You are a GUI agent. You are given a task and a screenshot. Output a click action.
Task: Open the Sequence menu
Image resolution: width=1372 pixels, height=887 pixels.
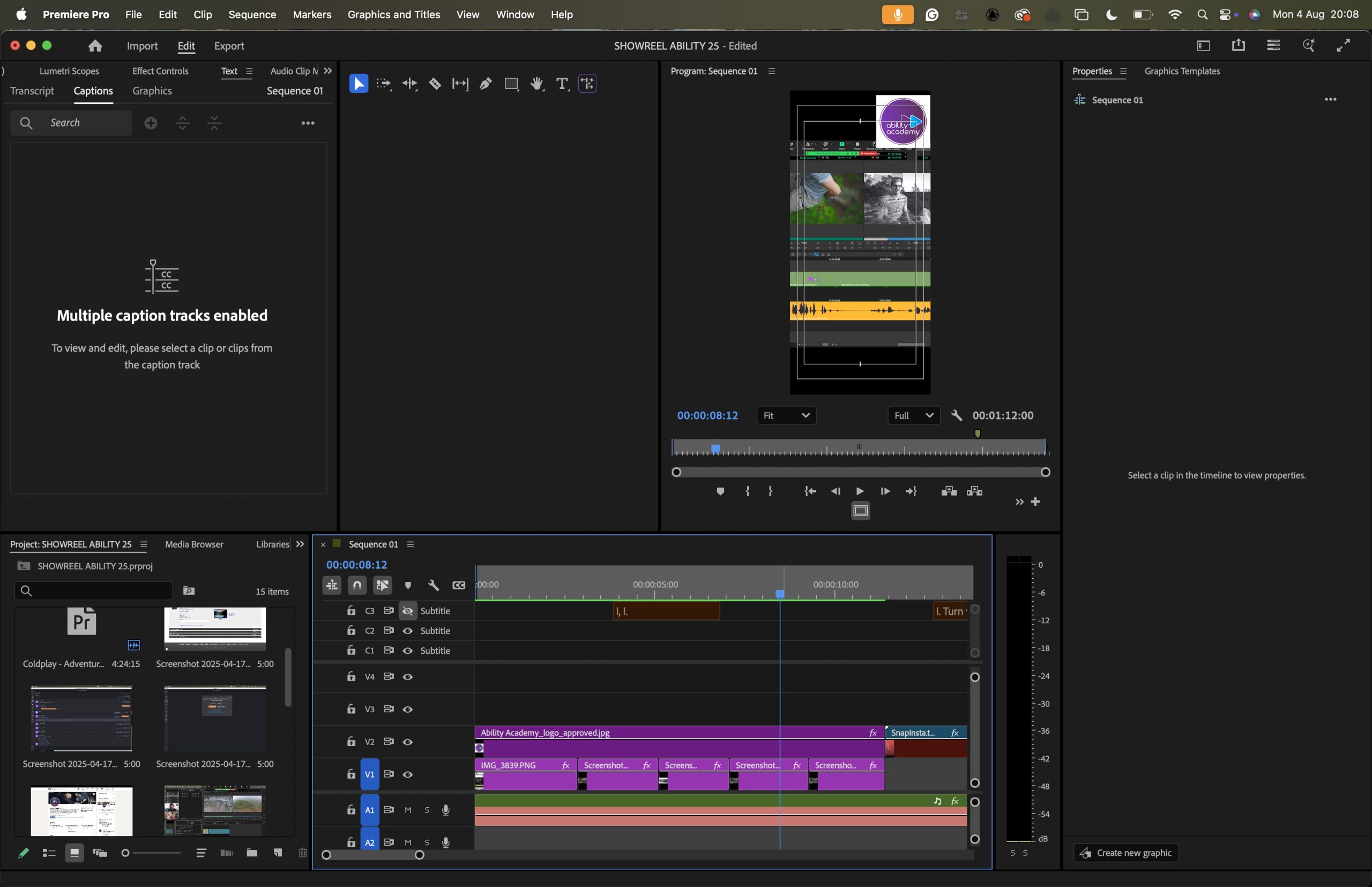(x=252, y=14)
